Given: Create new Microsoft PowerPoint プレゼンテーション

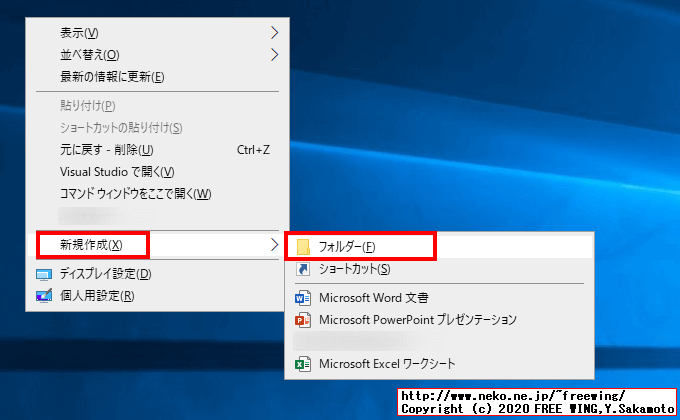Looking at the screenshot, I should 439,320.
